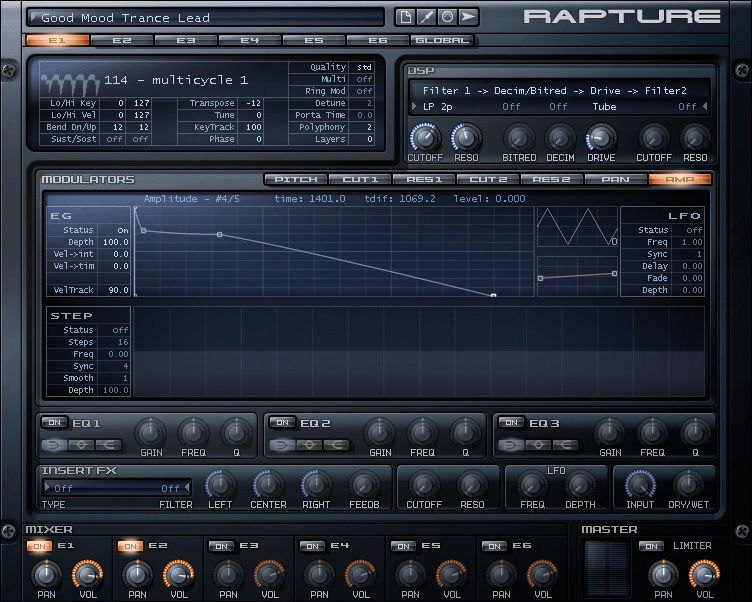The width and height of the screenshot is (752, 602).
Task: Click the Insert FX Input knob
Action: (640, 485)
